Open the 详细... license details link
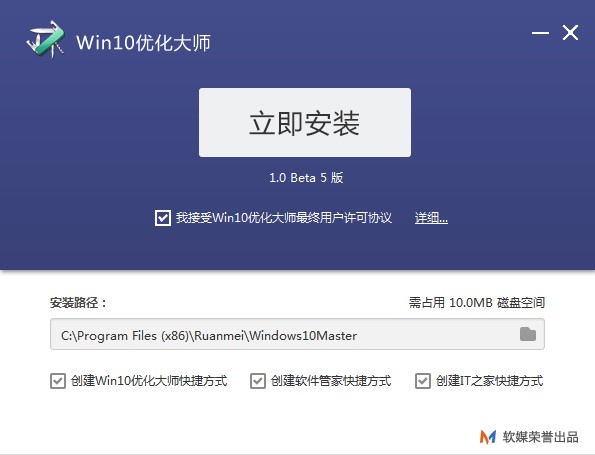 point(431,218)
